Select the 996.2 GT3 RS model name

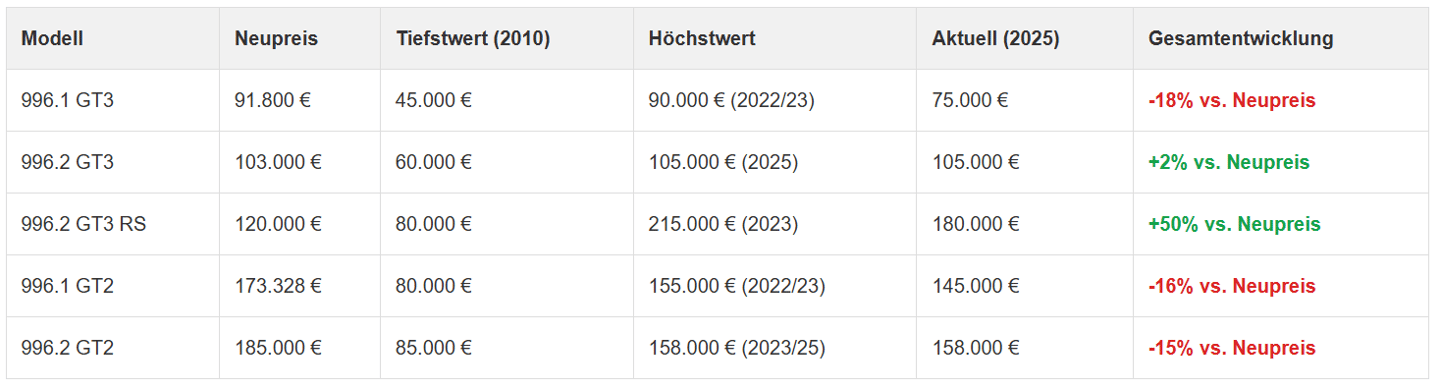click(x=83, y=224)
